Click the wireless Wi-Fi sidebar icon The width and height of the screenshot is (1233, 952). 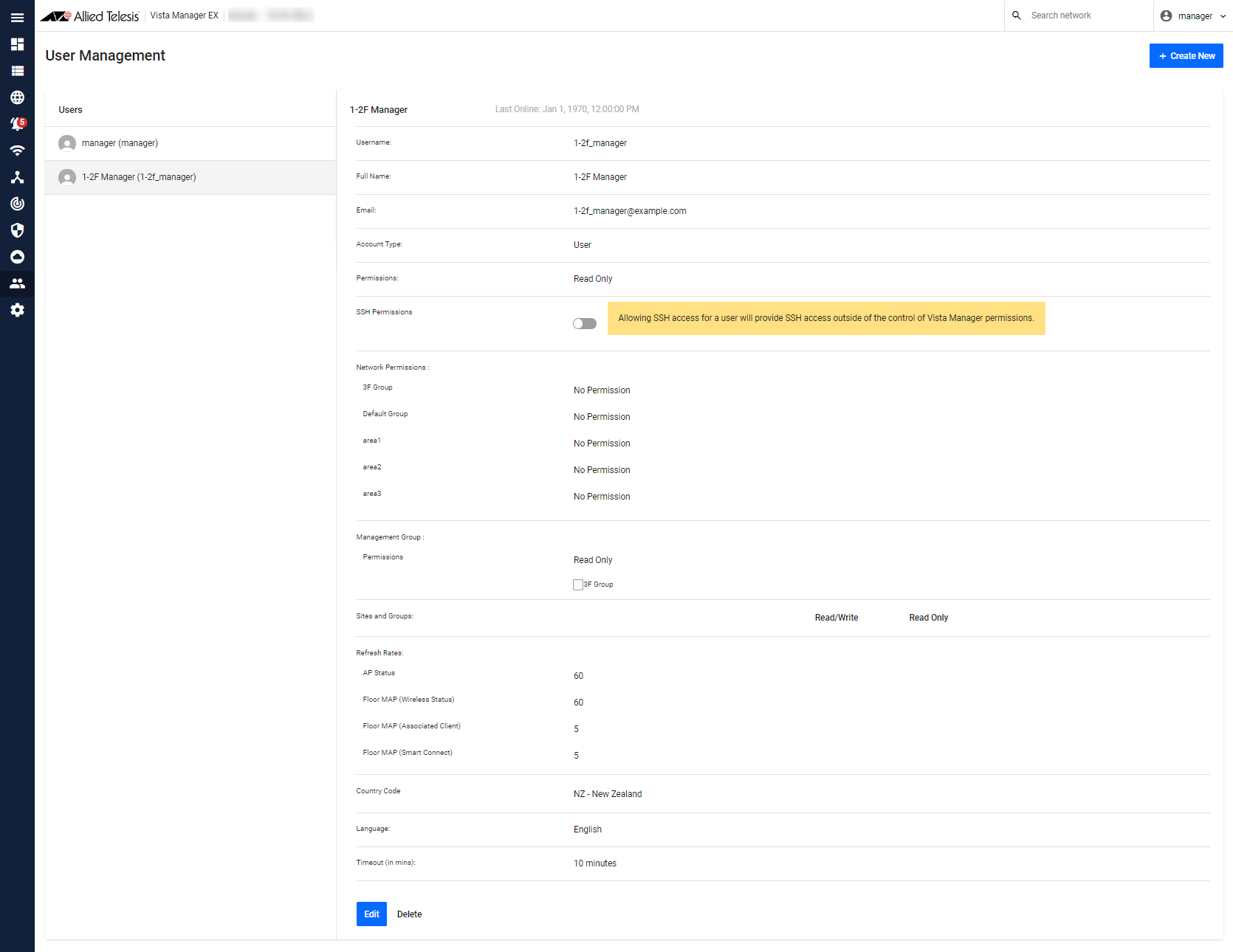(x=17, y=151)
